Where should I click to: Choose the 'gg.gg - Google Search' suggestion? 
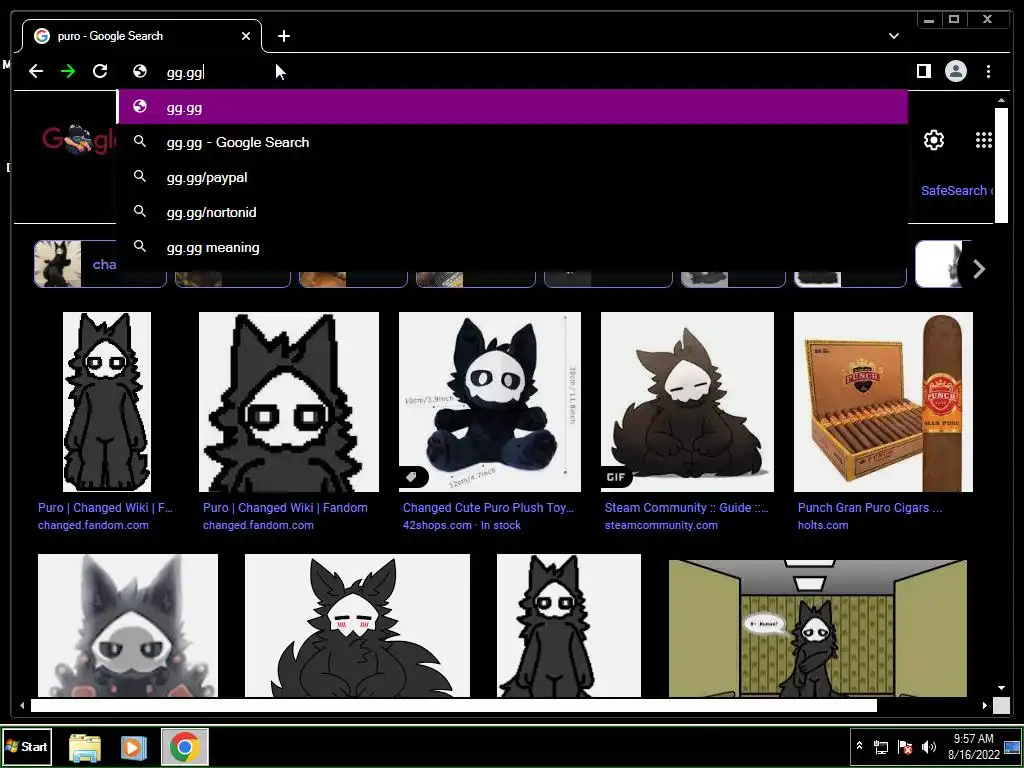click(x=513, y=142)
